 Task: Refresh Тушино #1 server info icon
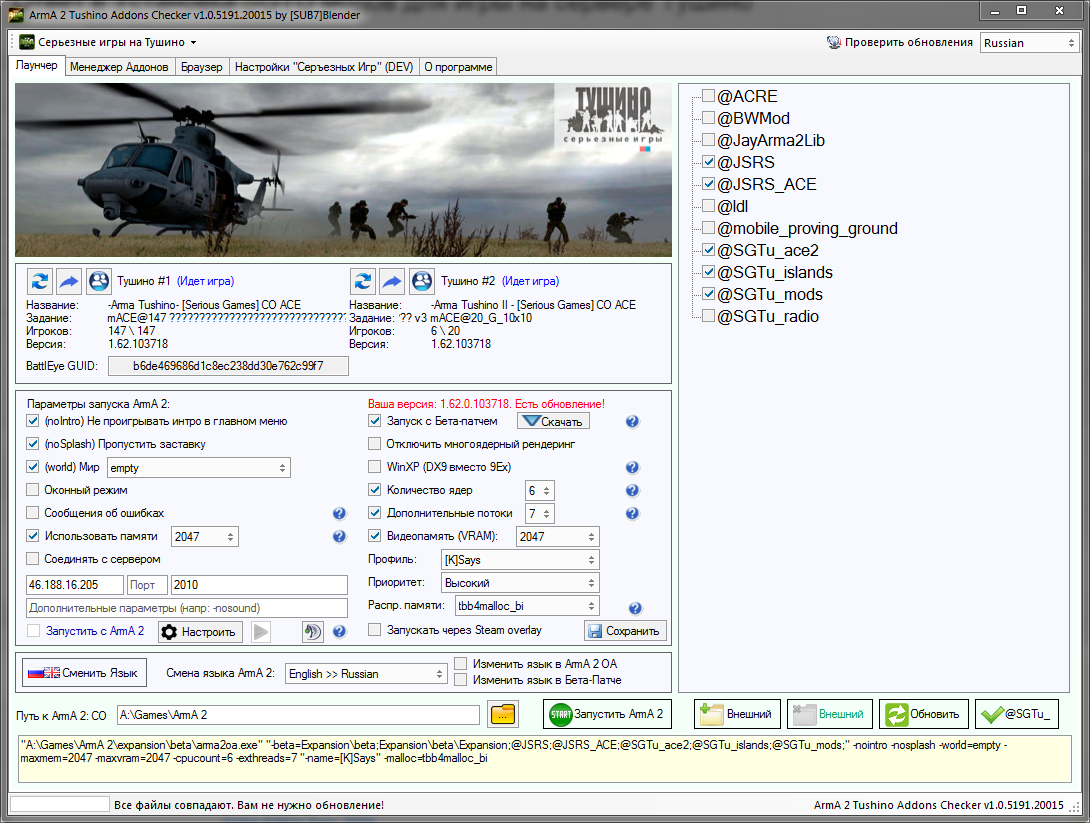pos(40,281)
